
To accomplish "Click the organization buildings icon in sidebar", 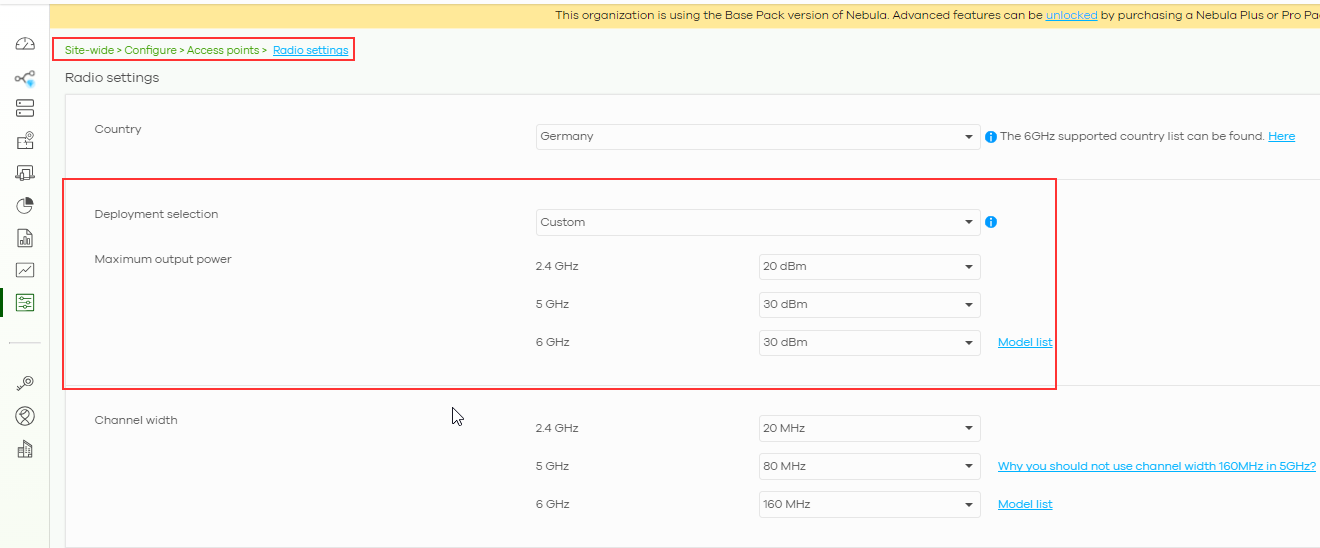I will 25,449.
